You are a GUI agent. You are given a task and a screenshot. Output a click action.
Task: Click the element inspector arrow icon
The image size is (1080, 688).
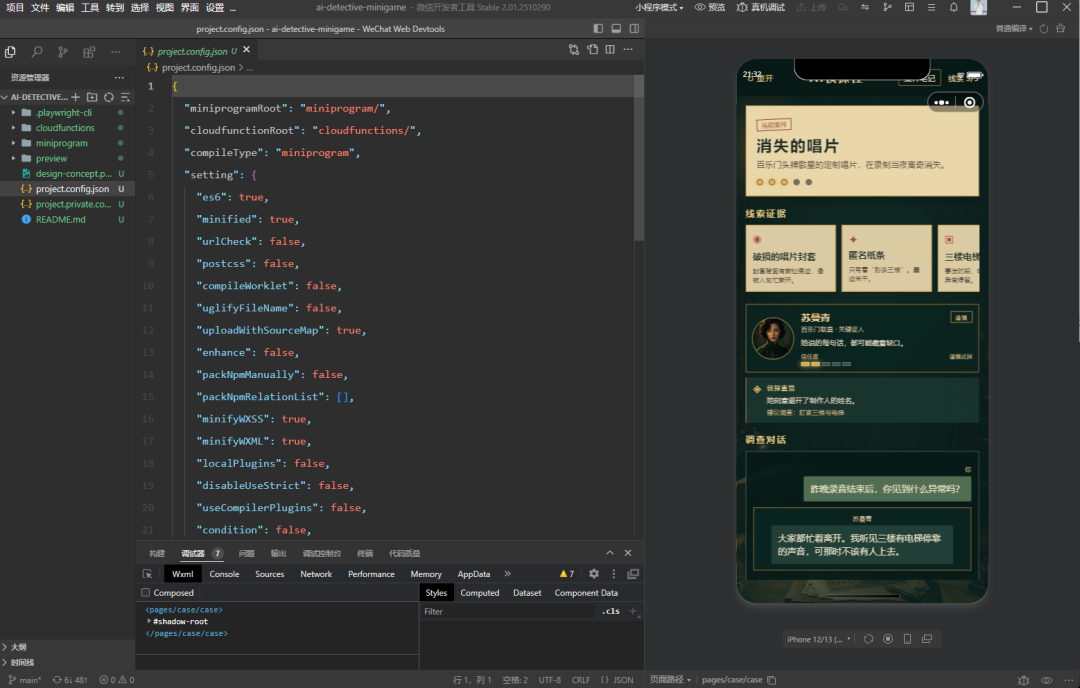(147, 574)
